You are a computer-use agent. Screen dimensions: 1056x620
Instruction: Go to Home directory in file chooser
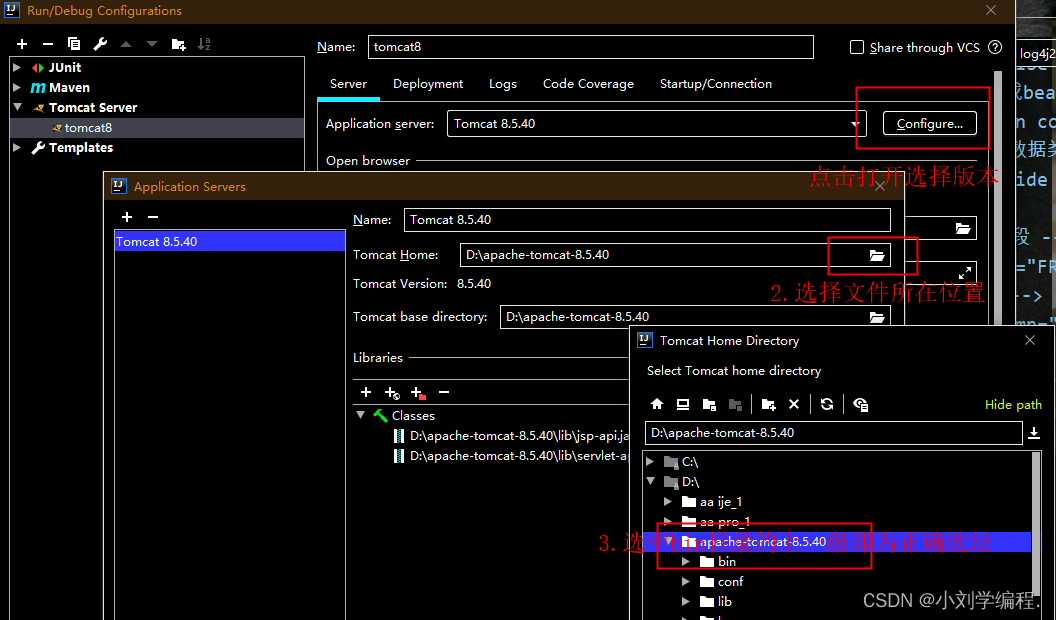(657, 404)
